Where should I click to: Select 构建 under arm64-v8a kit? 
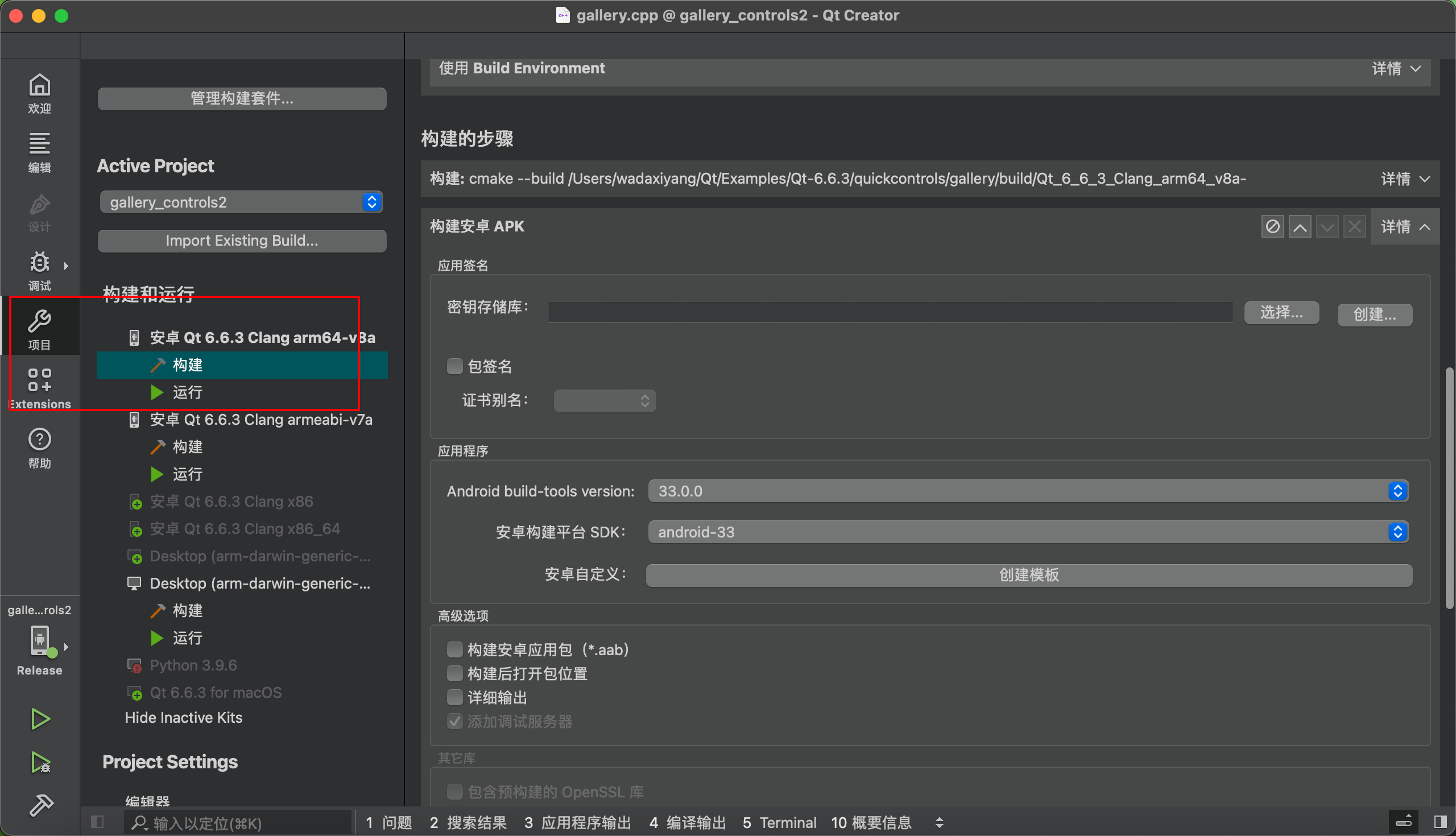coord(242,365)
